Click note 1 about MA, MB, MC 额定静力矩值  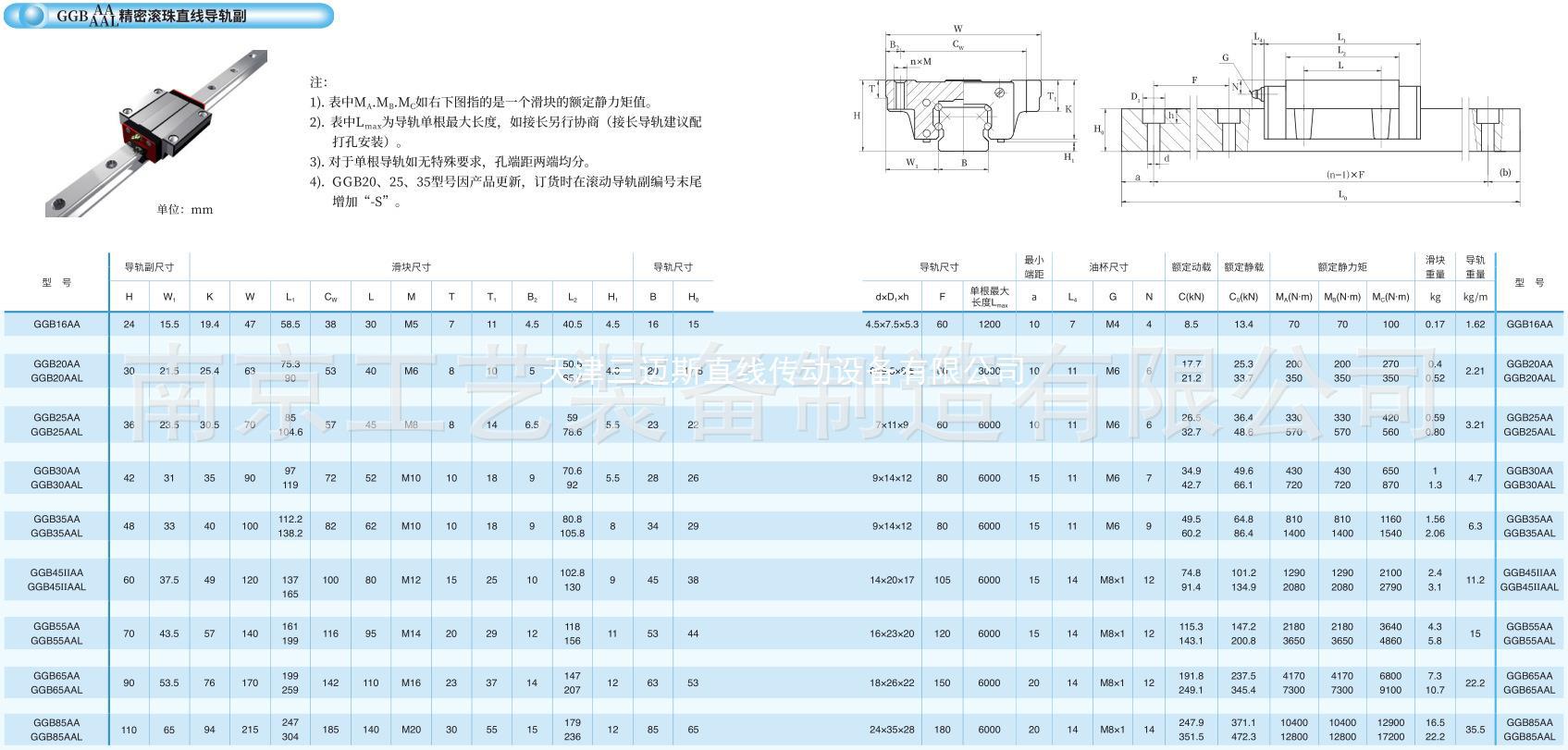pos(481,103)
